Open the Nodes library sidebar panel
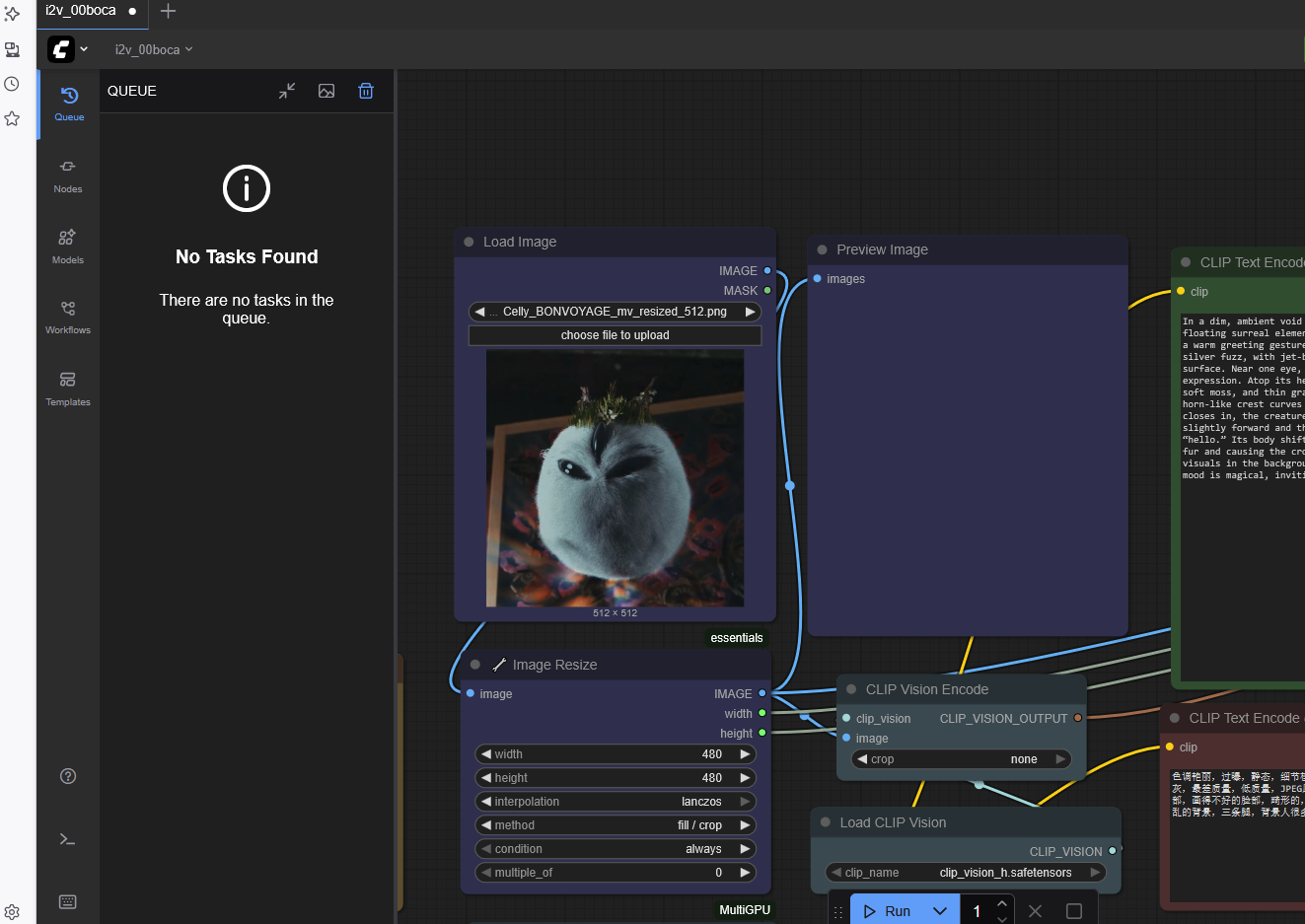This screenshot has height=924, width=1305. point(68,175)
